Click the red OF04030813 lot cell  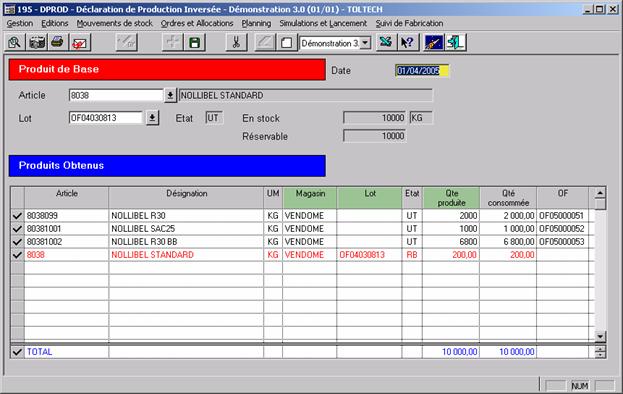(370, 255)
